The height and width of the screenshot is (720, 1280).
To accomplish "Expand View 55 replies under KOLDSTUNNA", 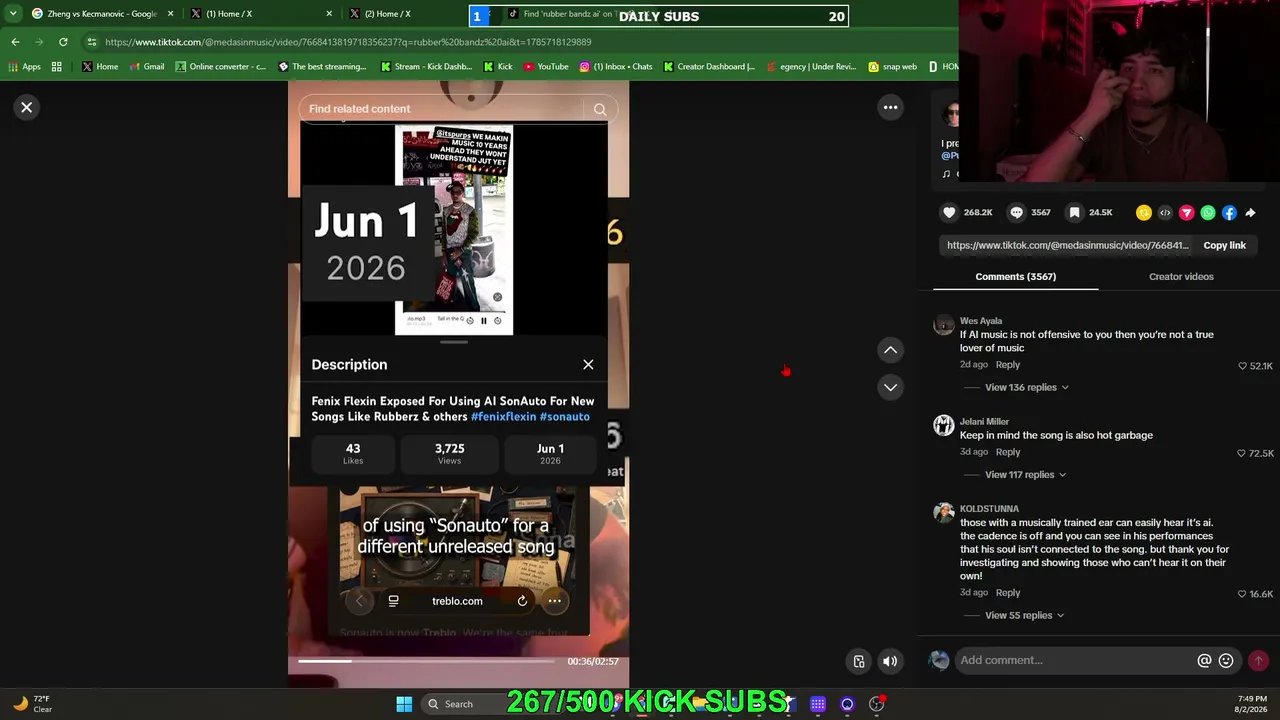I will (x=1024, y=615).
